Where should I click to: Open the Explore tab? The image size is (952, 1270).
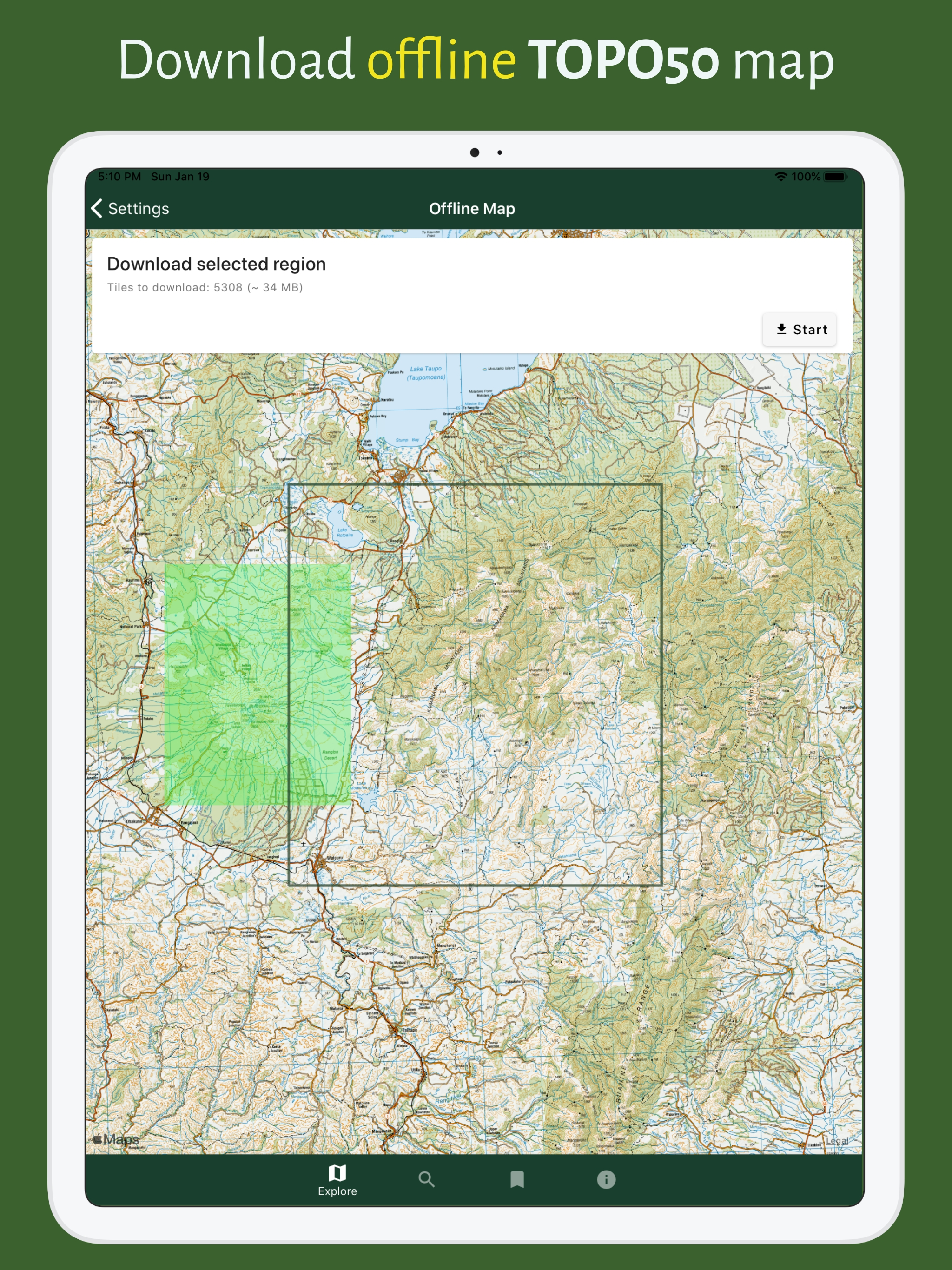pos(337,1180)
